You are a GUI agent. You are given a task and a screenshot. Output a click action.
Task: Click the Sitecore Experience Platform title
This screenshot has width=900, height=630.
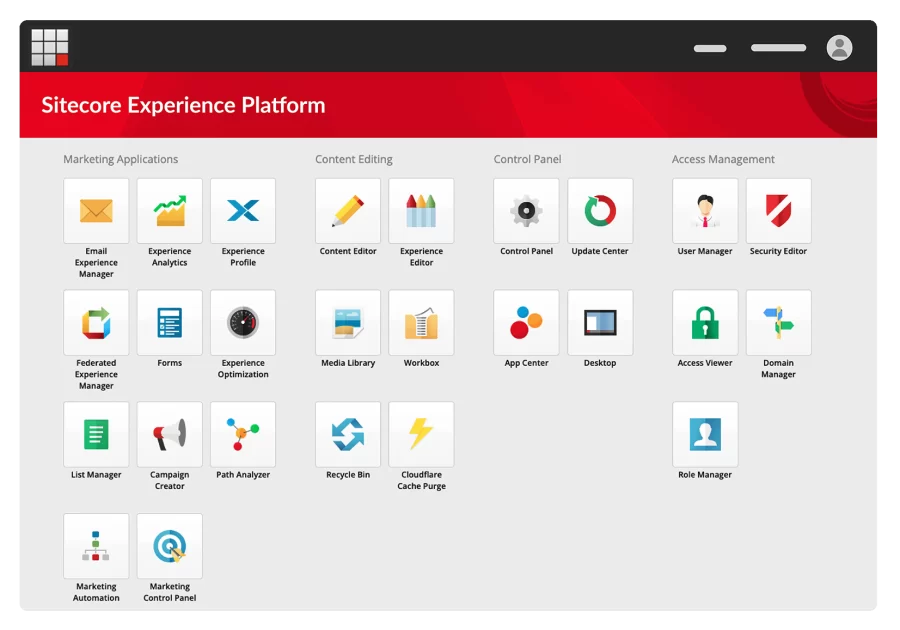[183, 105]
